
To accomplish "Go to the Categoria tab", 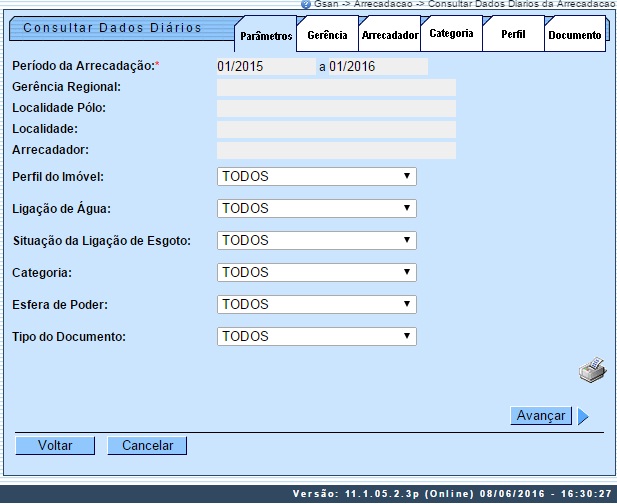I will tap(451, 34).
